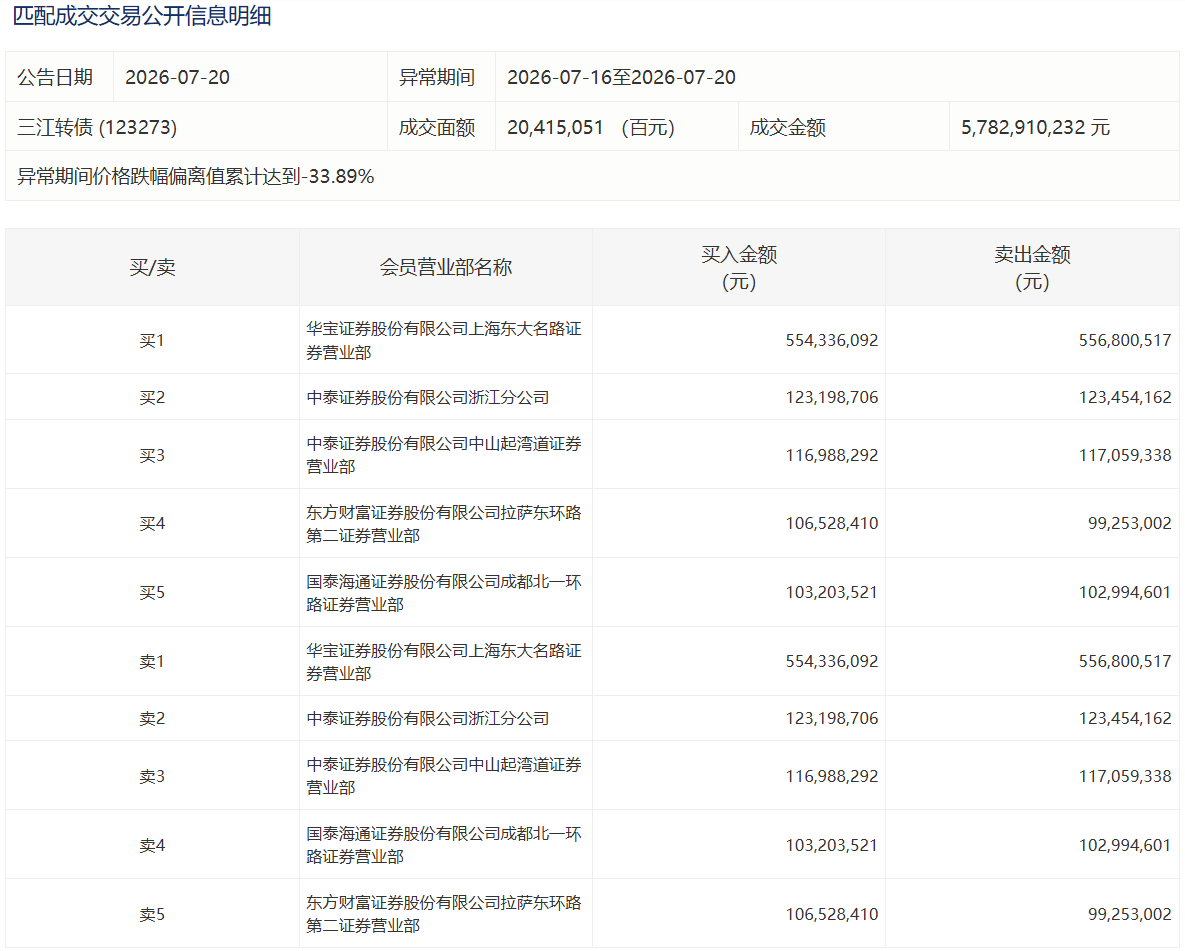Click 华宝证券 branch name in 买1 row
Image resolution: width=1185 pixels, height=951 pixels.
pyautogui.click(x=444, y=341)
